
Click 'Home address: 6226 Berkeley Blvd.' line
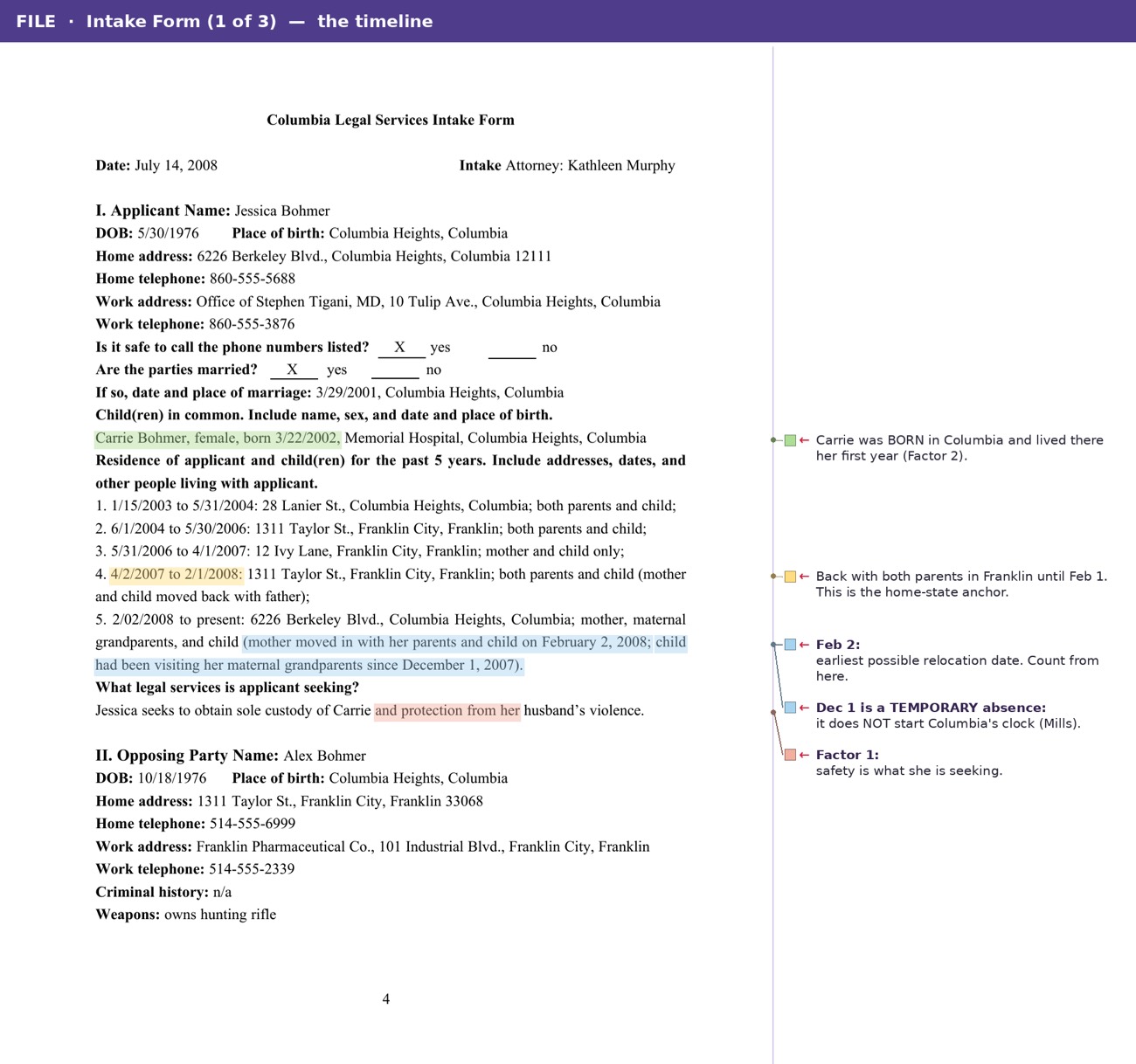[x=323, y=256]
